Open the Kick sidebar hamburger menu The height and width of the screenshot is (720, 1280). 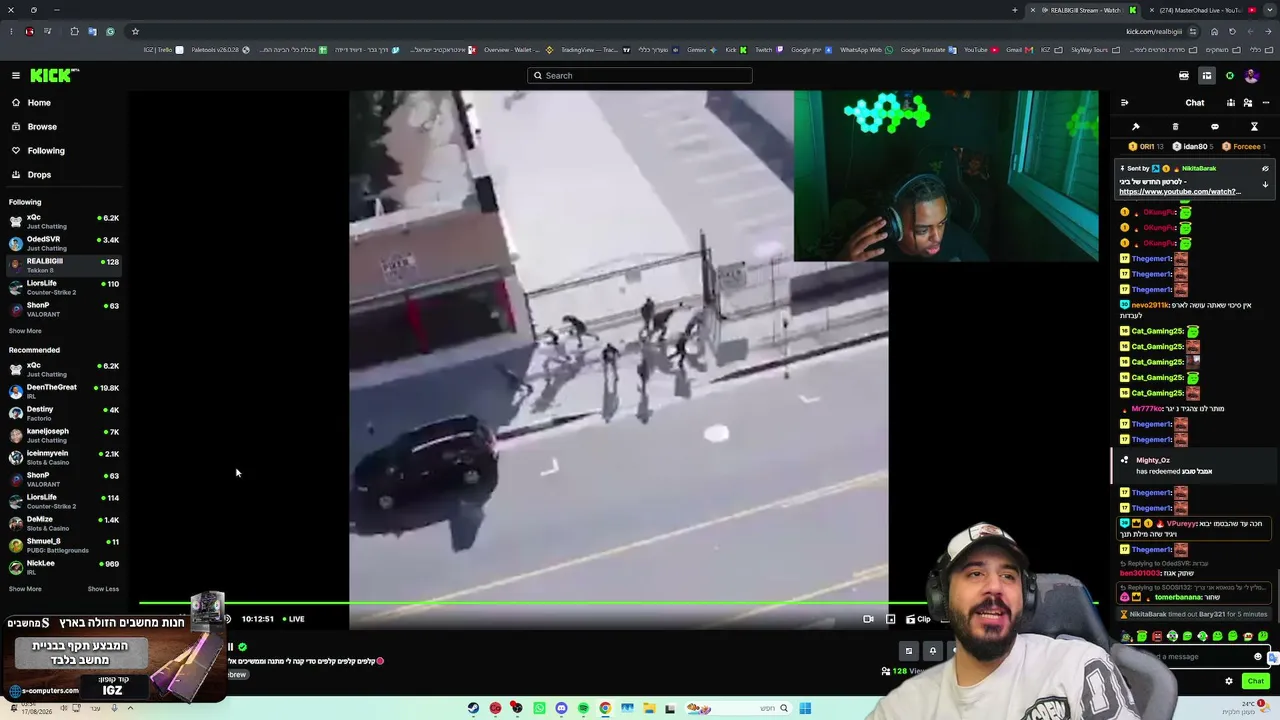click(x=16, y=75)
